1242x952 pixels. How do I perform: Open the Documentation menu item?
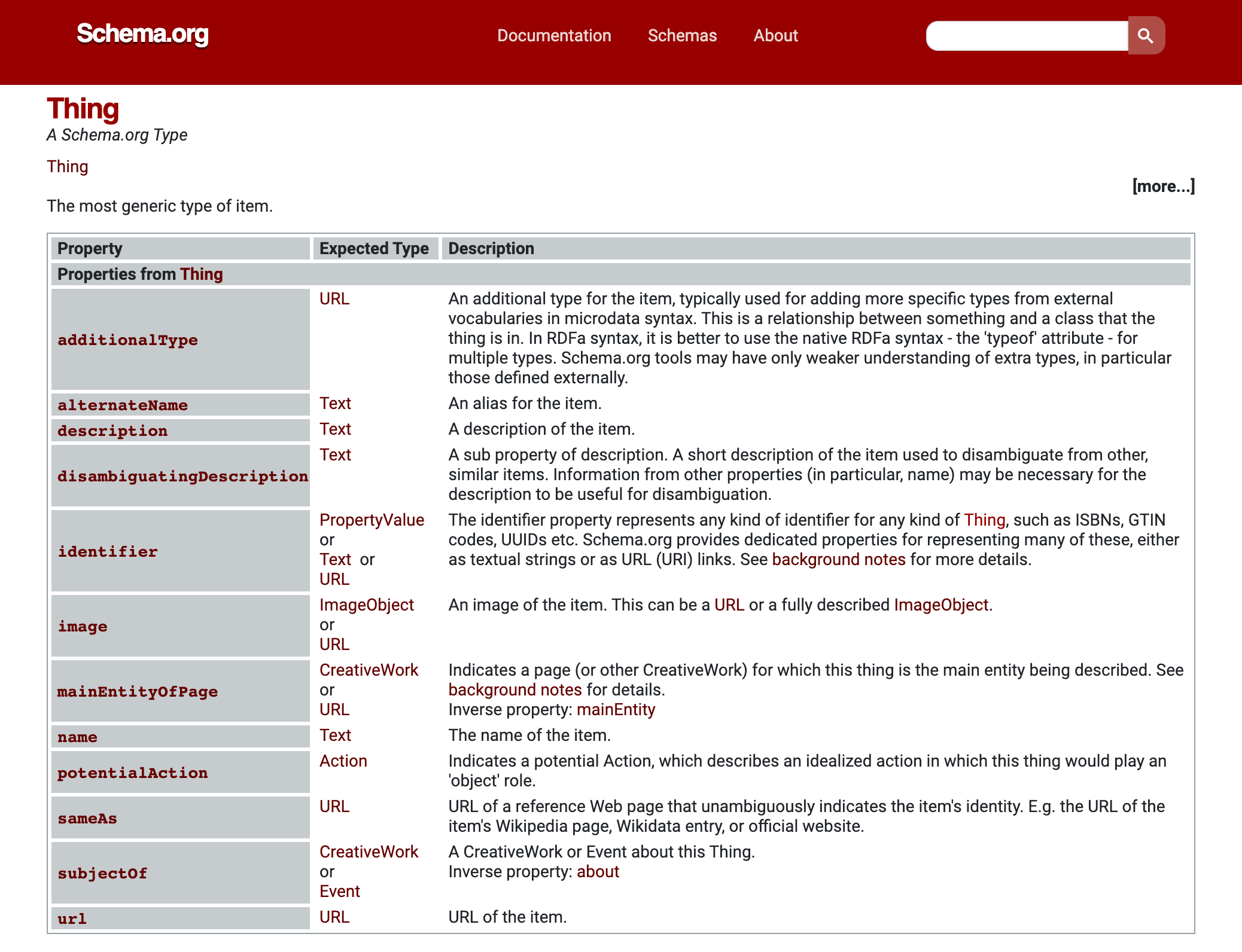pos(554,35)
